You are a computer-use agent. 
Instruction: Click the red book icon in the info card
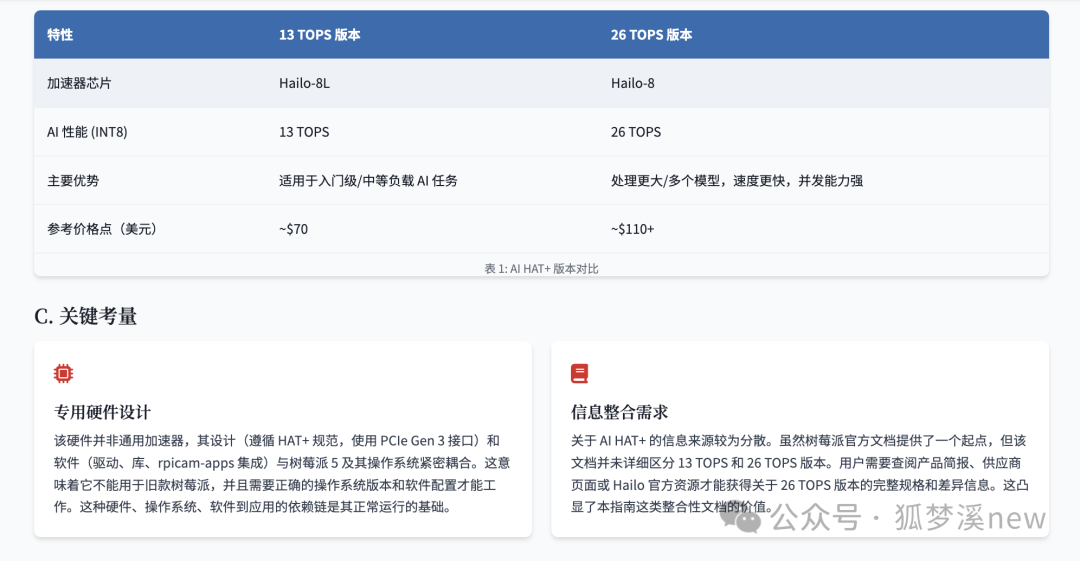point(580,374)
